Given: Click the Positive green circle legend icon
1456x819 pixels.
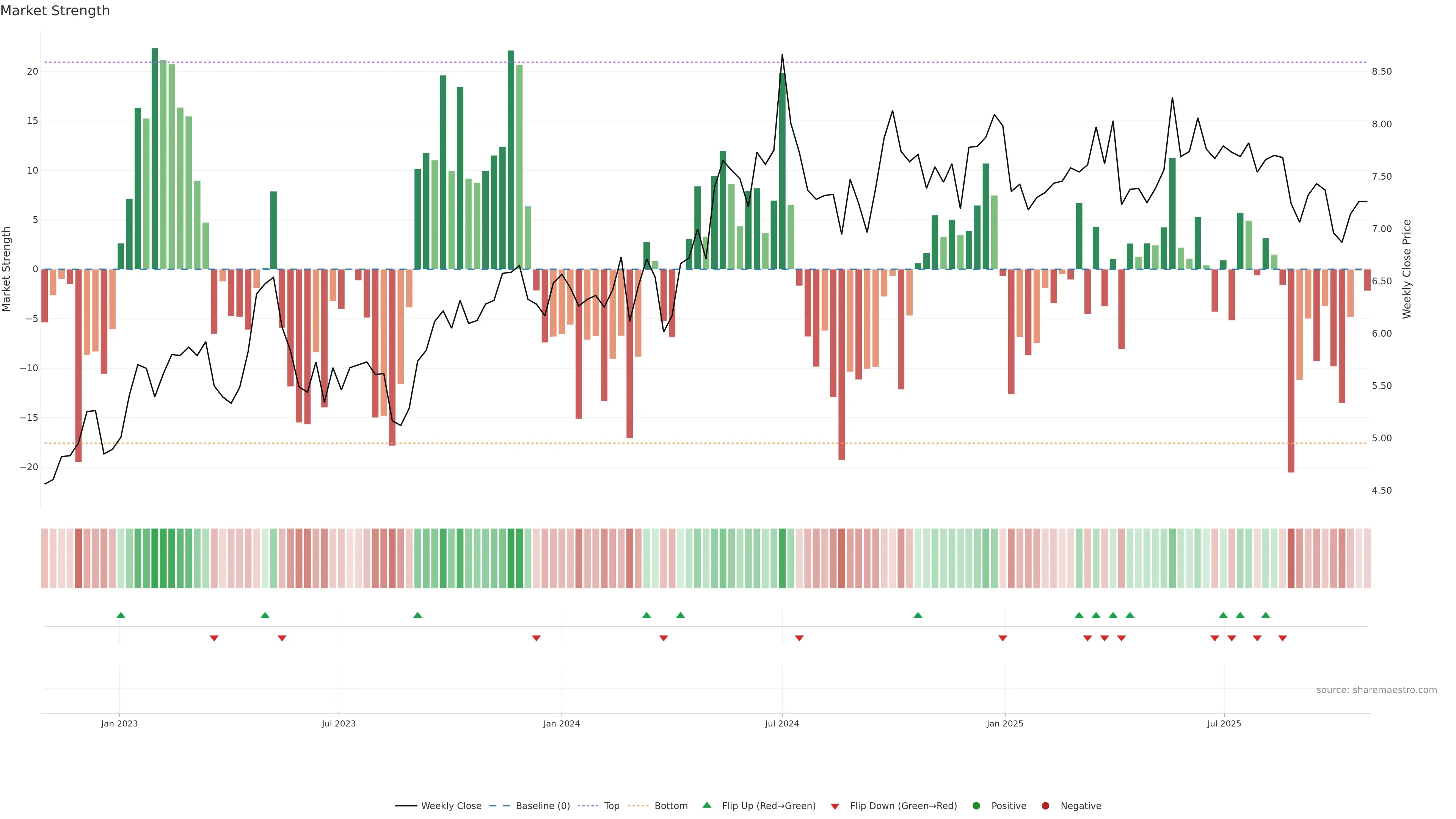Looking at the screenshot, I should pos(976,805).
